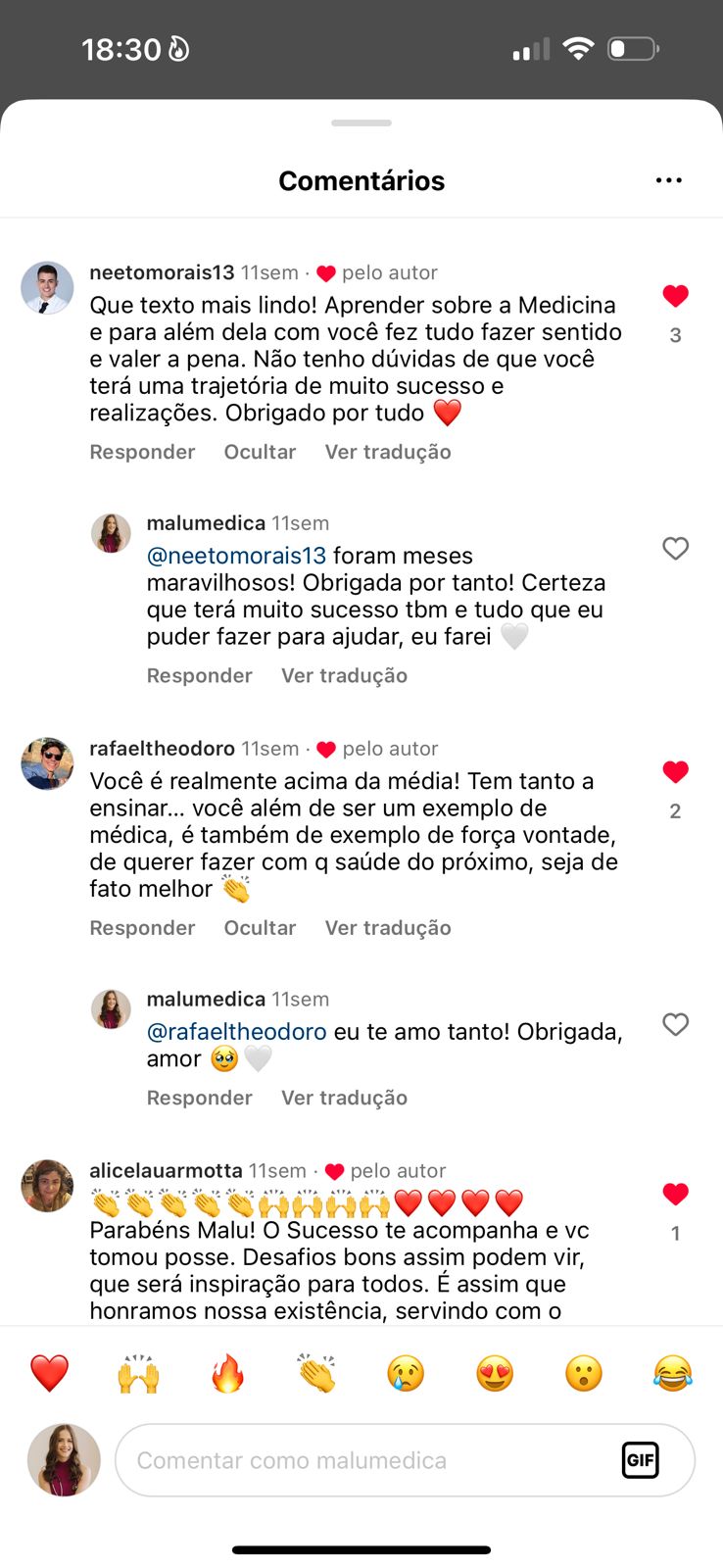Open the @neetomorais13 mention link

coord(236,556)
